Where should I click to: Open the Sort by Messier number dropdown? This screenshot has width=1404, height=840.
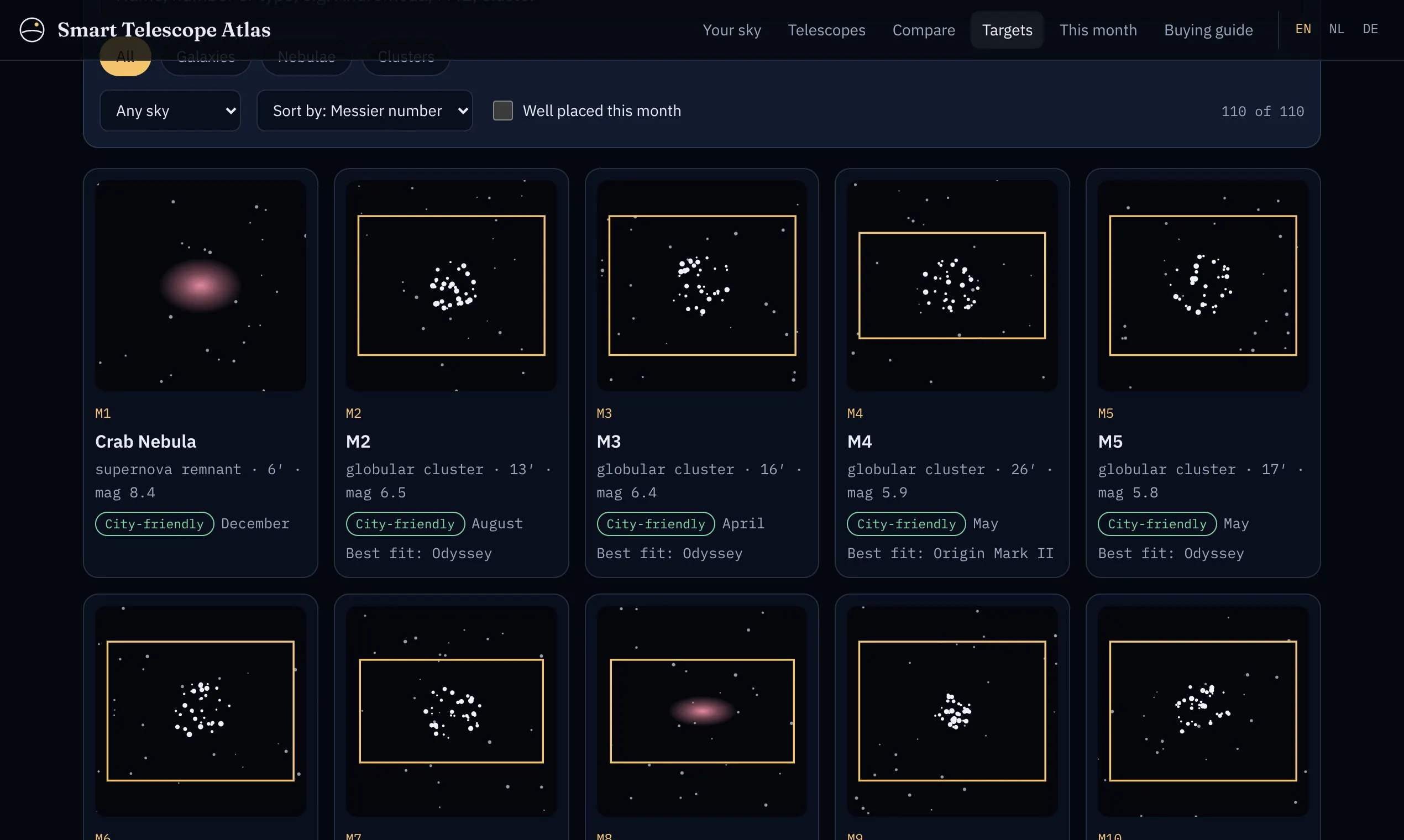pyautogui.click(x=365, y=111)
